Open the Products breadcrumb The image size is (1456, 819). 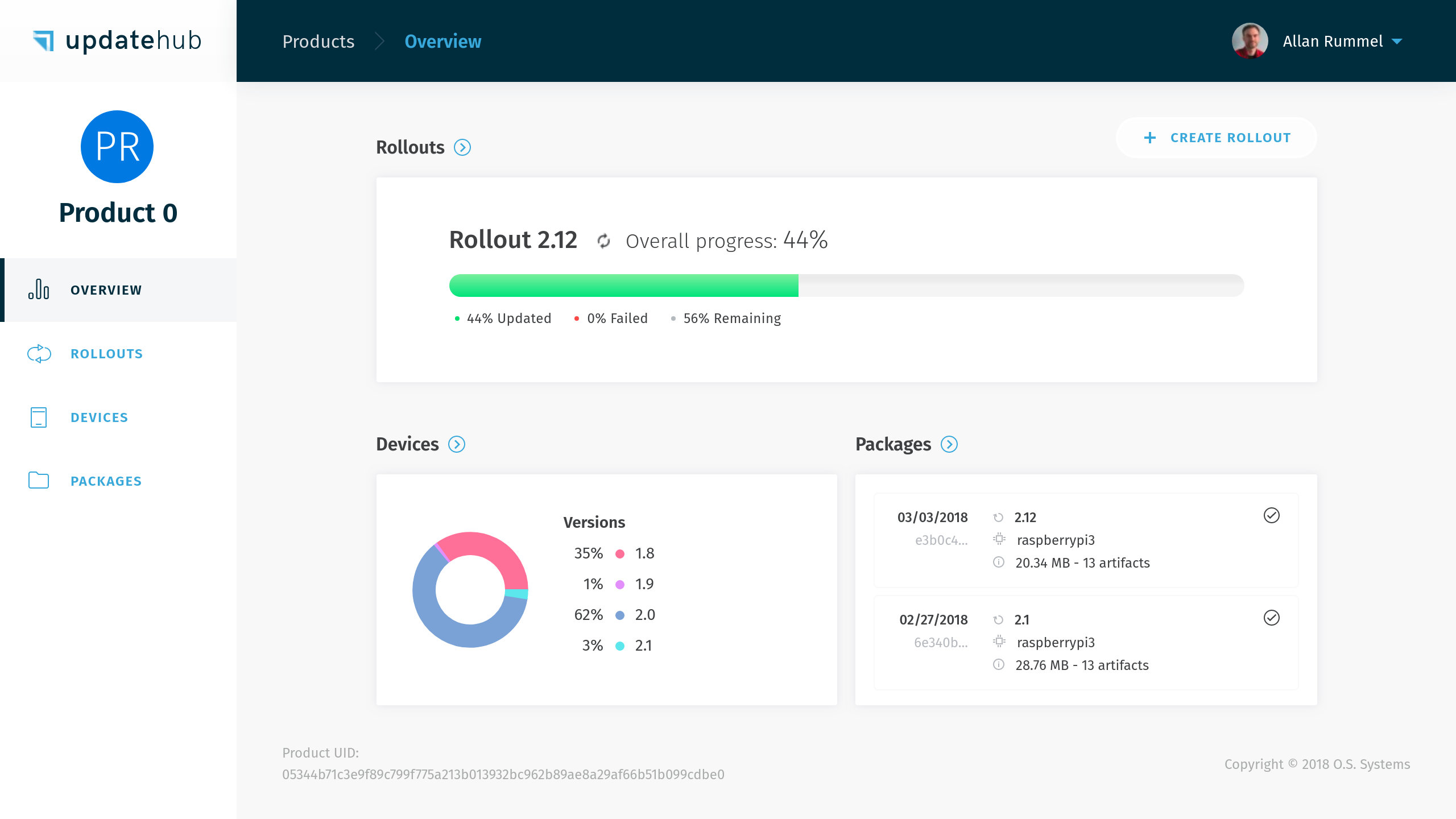[318, 41]
